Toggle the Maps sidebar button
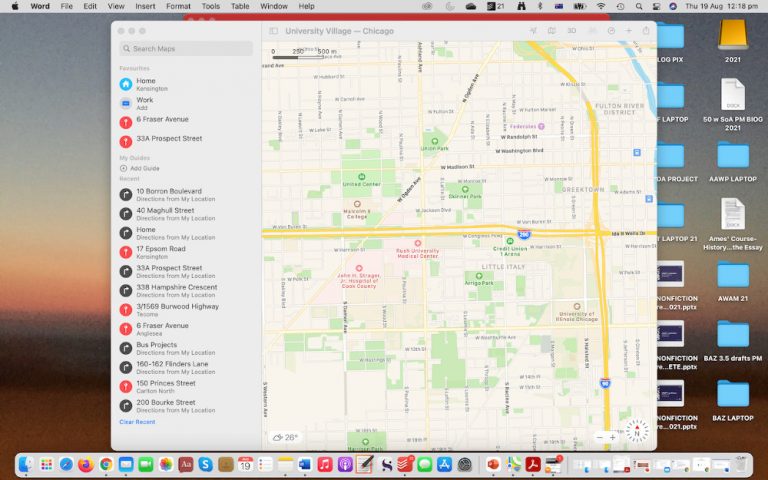 pyautogui.click(x=273, y=31)
